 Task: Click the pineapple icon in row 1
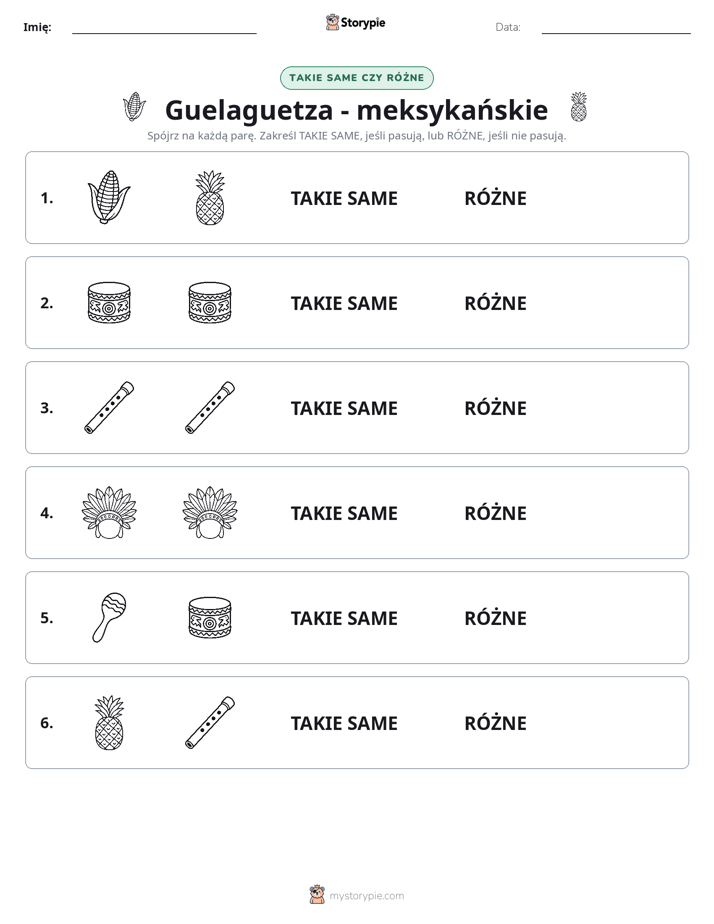click(x=210, y=197)
